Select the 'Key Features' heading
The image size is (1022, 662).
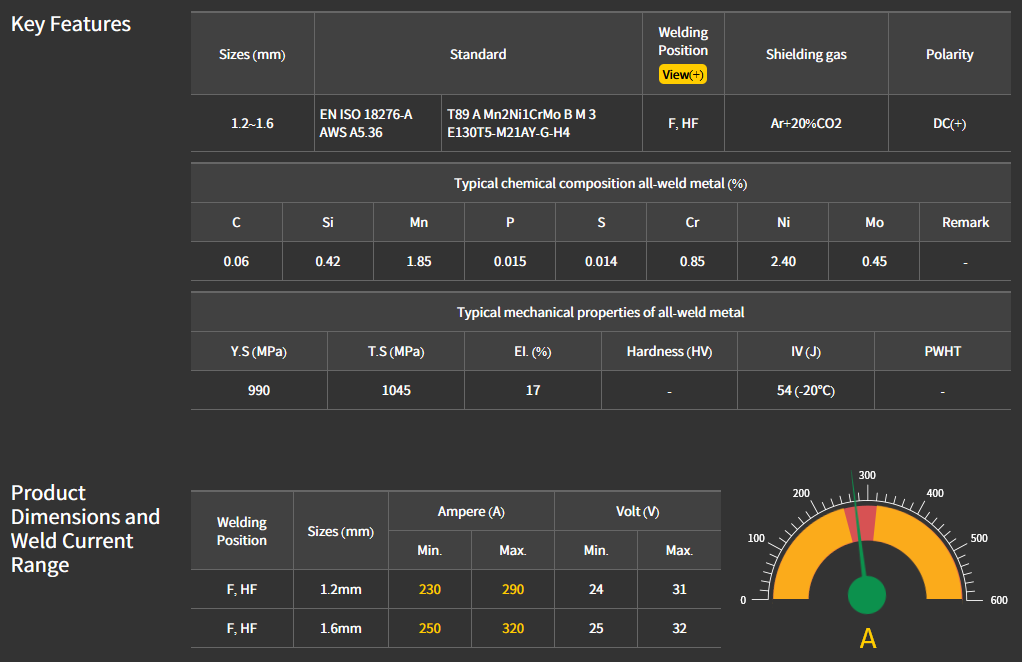point(71,24)
